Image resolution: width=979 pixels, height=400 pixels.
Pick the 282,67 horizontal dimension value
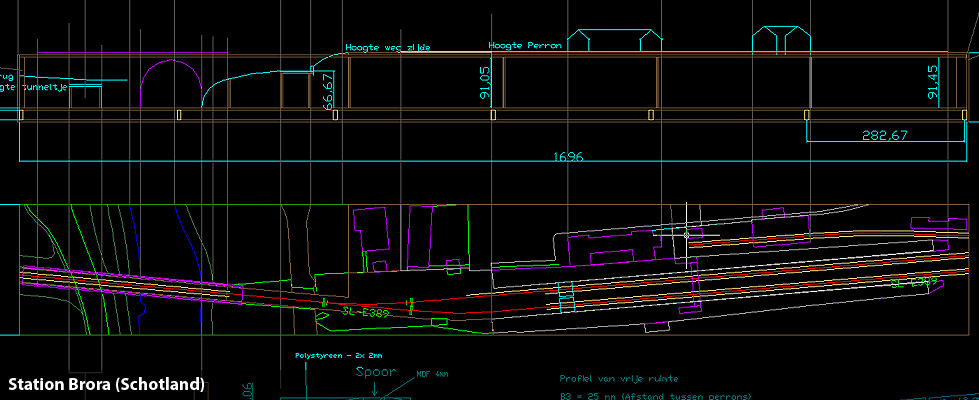tap(885, 135)
